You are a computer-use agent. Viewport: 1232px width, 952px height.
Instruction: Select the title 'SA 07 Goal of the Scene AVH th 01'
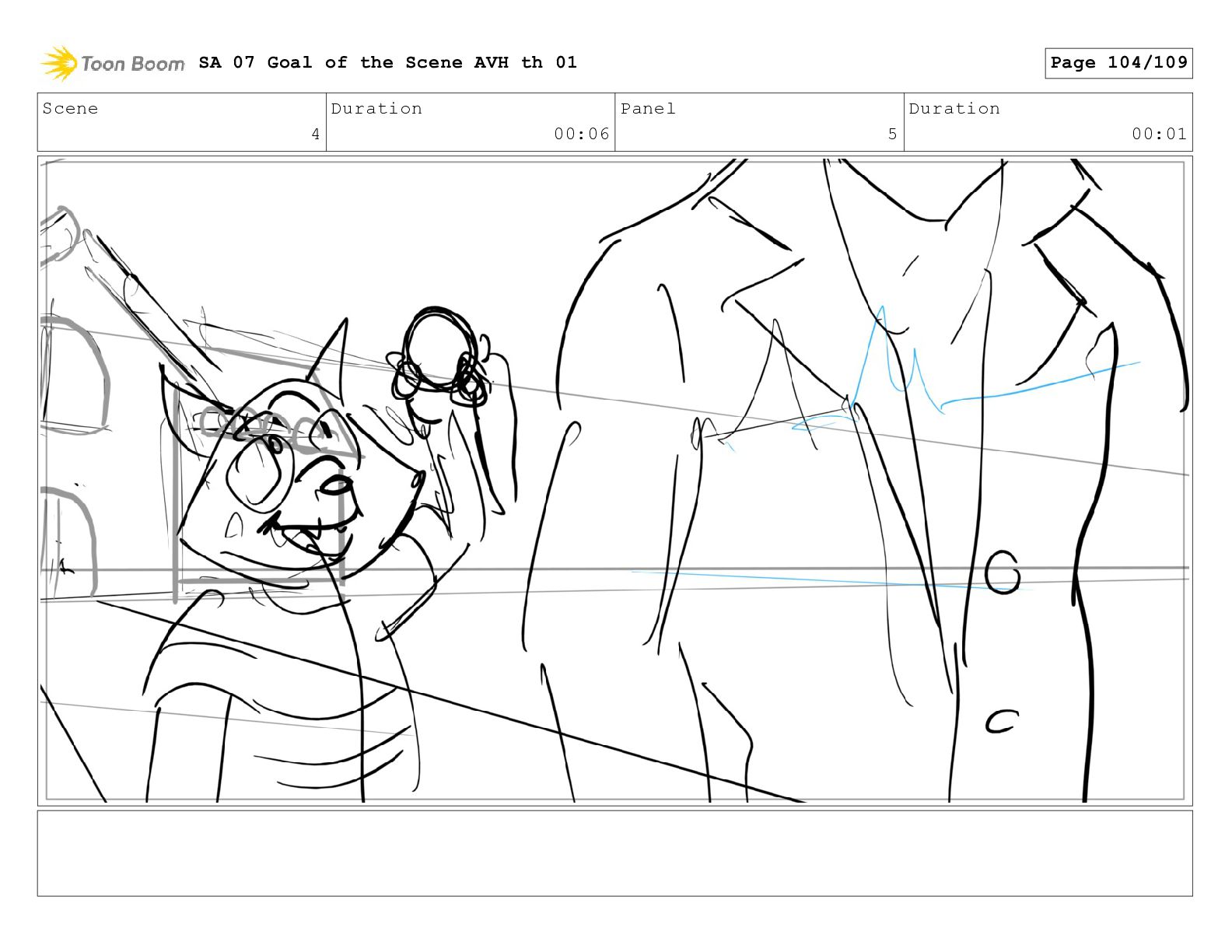pyautogui.click(x=387, y=62)
